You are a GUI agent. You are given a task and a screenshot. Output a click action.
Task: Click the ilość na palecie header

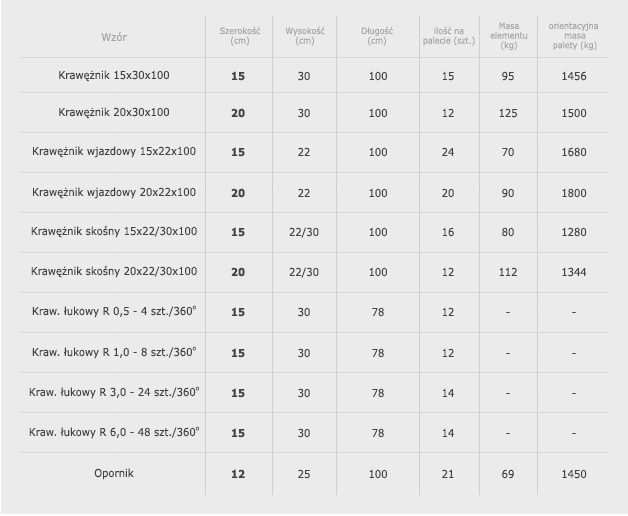449,36
